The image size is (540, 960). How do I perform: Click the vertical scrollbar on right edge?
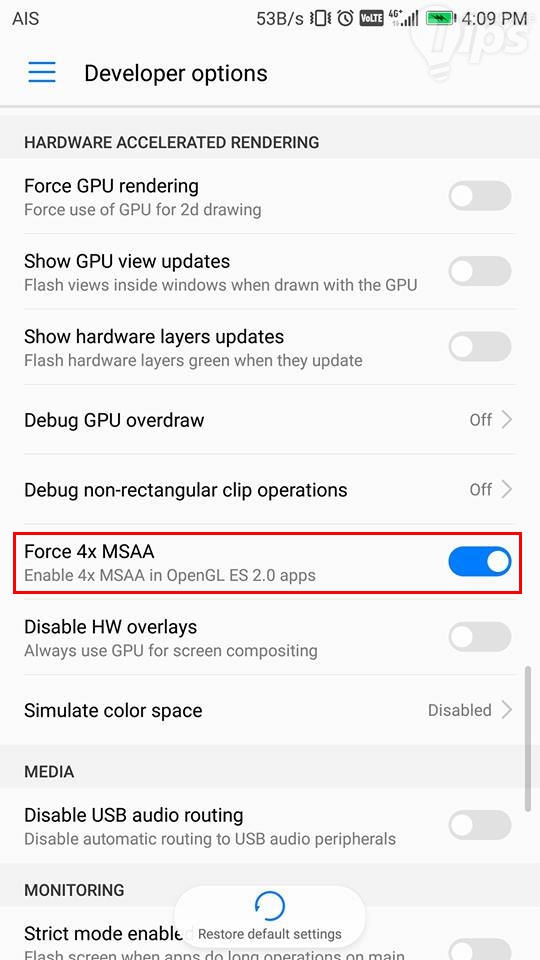click(x=528, y=740)
